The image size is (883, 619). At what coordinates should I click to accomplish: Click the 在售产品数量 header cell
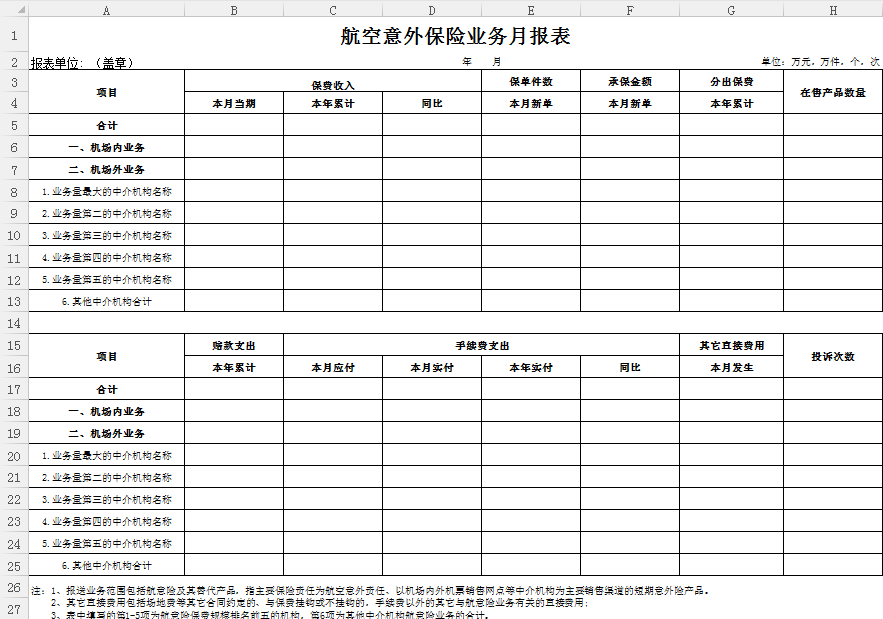pos(832,92)
